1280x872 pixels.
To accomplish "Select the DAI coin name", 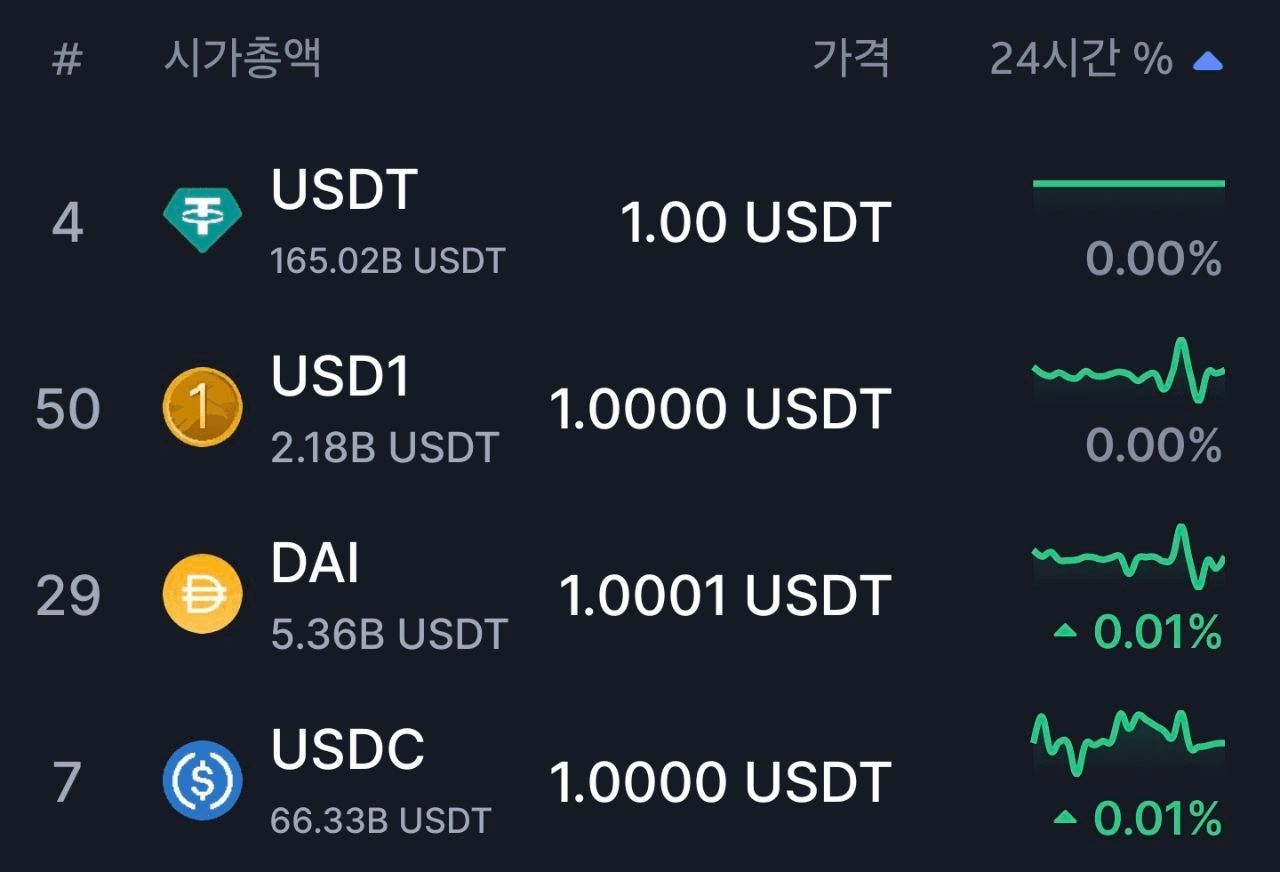I will [x=315, y=563].
